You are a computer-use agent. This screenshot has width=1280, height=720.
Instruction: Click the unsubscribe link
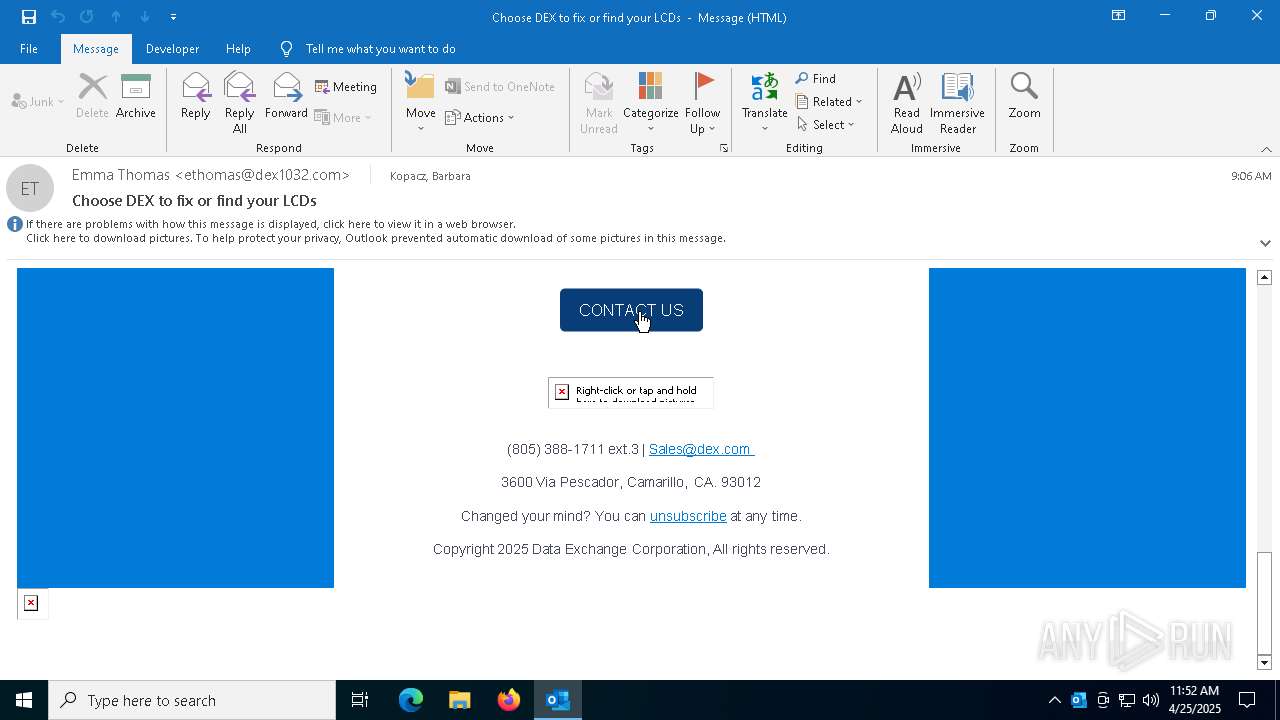(x=688, y=516)
